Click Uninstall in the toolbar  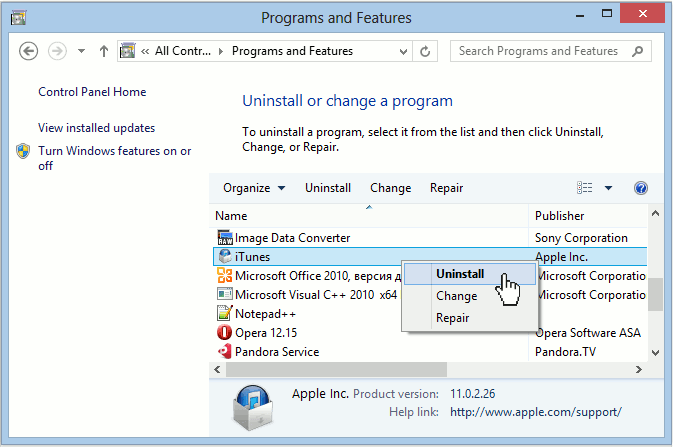point(328,188)
